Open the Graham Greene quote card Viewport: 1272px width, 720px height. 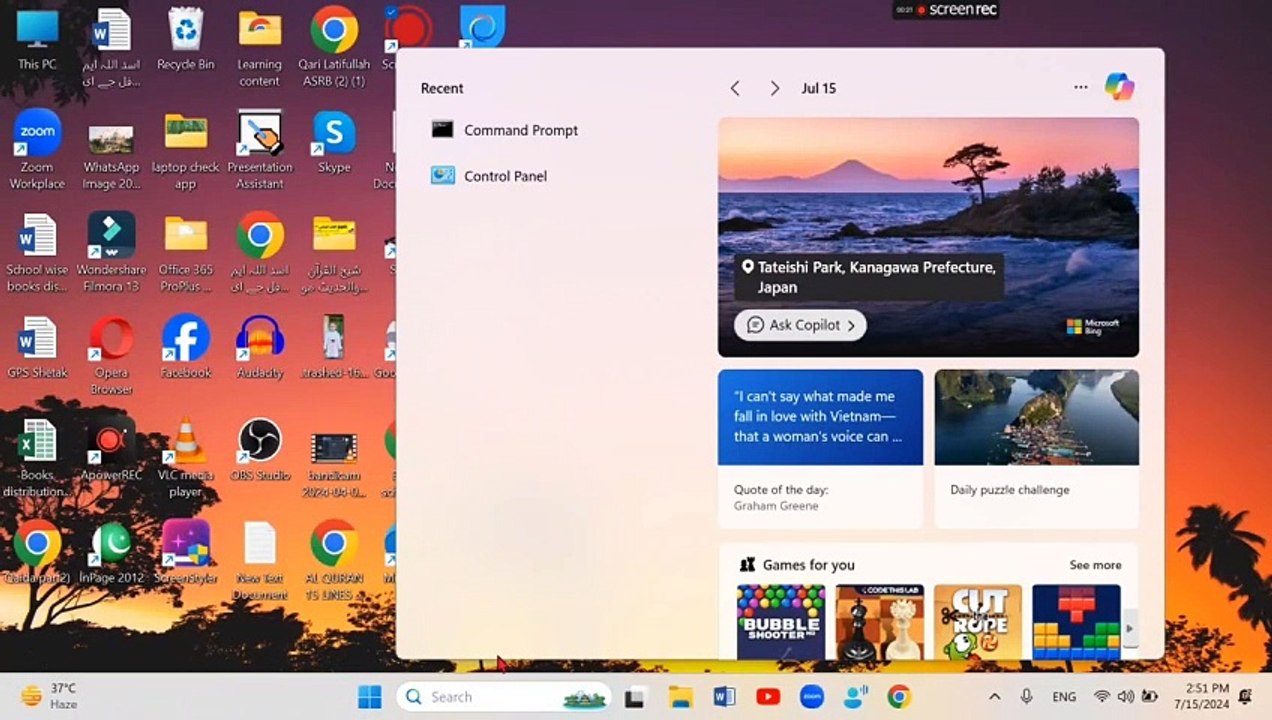pyautogui.click(x=820, y=448)
